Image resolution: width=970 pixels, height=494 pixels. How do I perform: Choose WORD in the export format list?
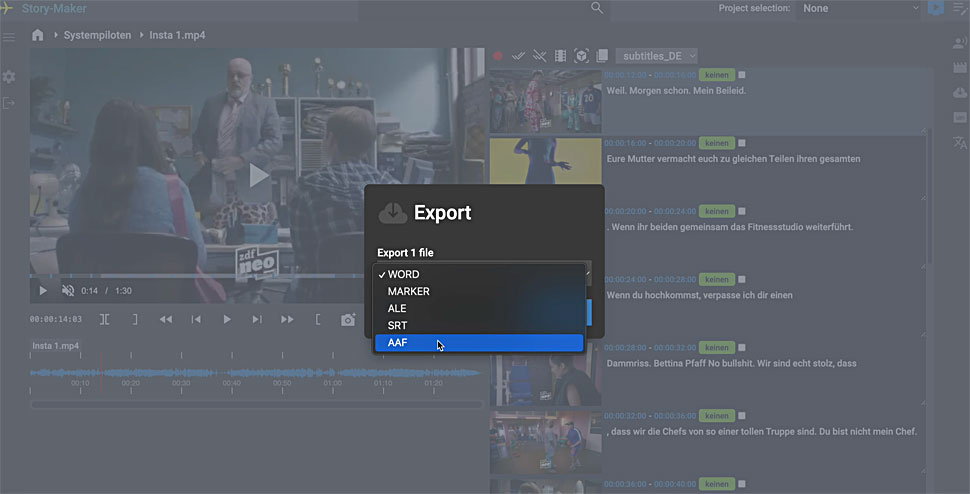[x=479, y=274]
